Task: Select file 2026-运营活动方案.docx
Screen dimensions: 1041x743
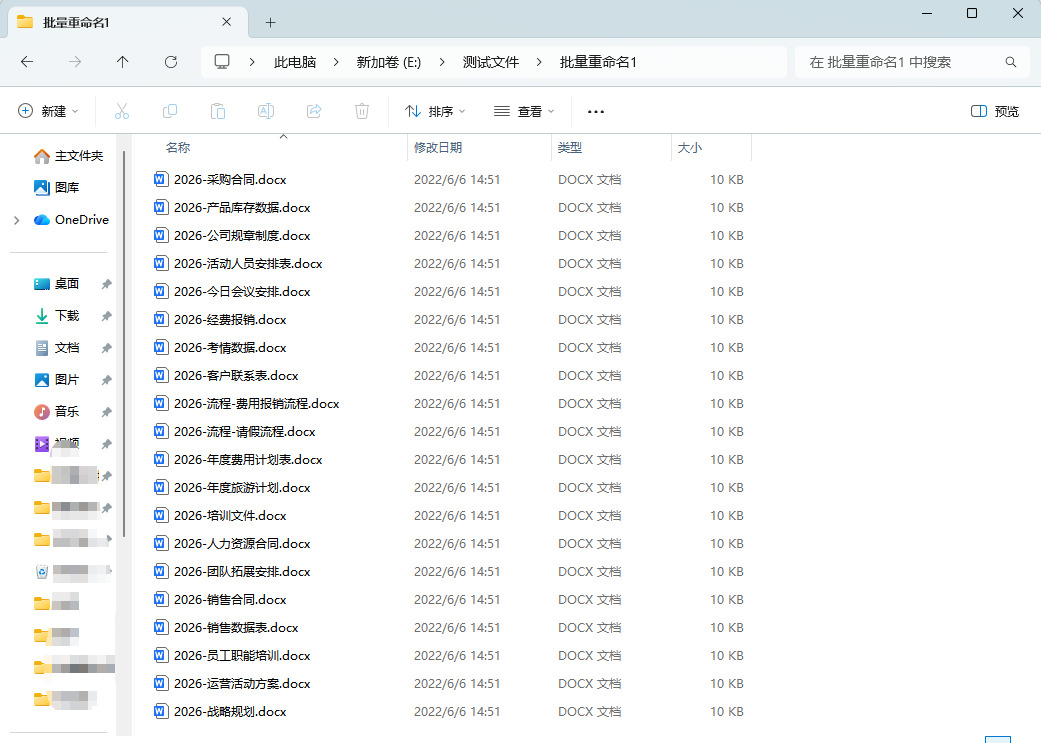Action: coord(242,683)
